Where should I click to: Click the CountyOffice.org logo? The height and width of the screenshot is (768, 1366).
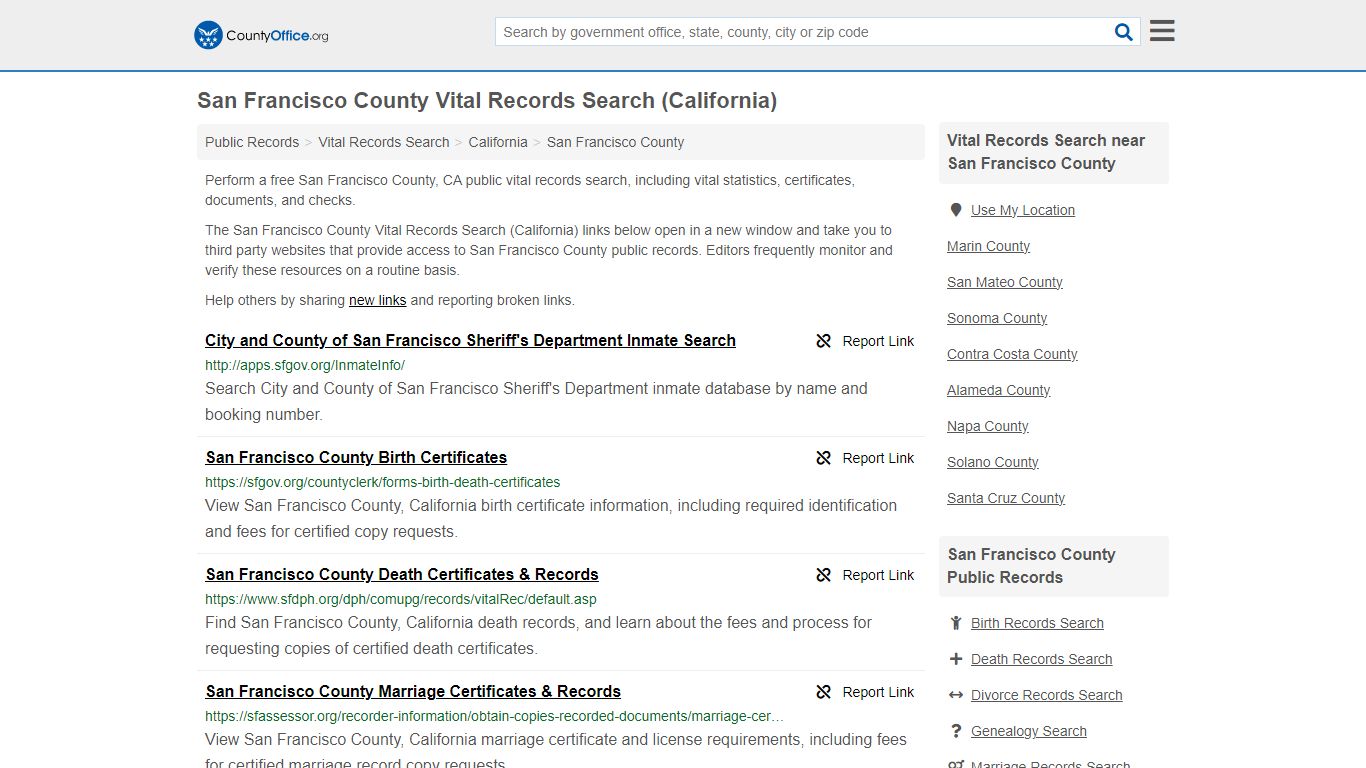pyautogui.click(x=261, y=35)
